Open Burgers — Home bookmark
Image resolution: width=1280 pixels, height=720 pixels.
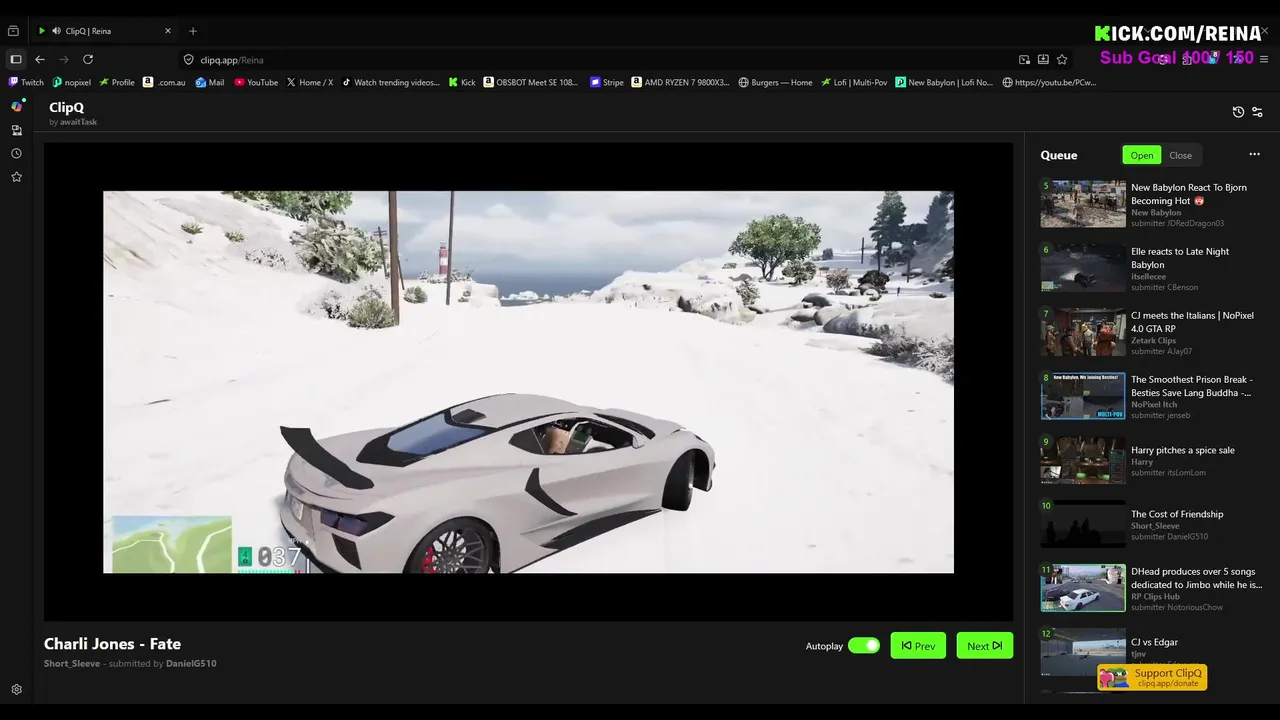(775, 82)
